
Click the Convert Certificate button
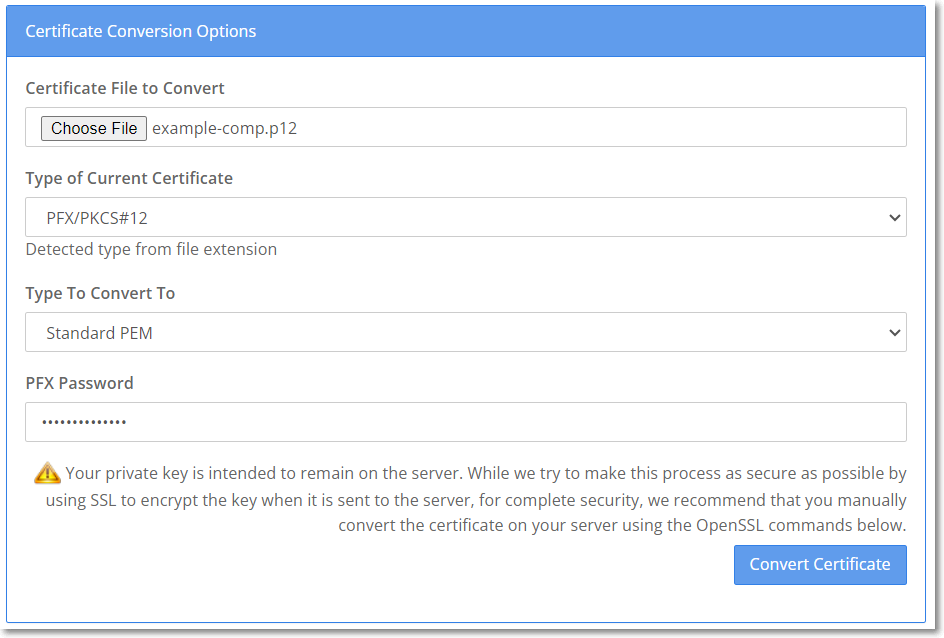click(x=819, y=564)
